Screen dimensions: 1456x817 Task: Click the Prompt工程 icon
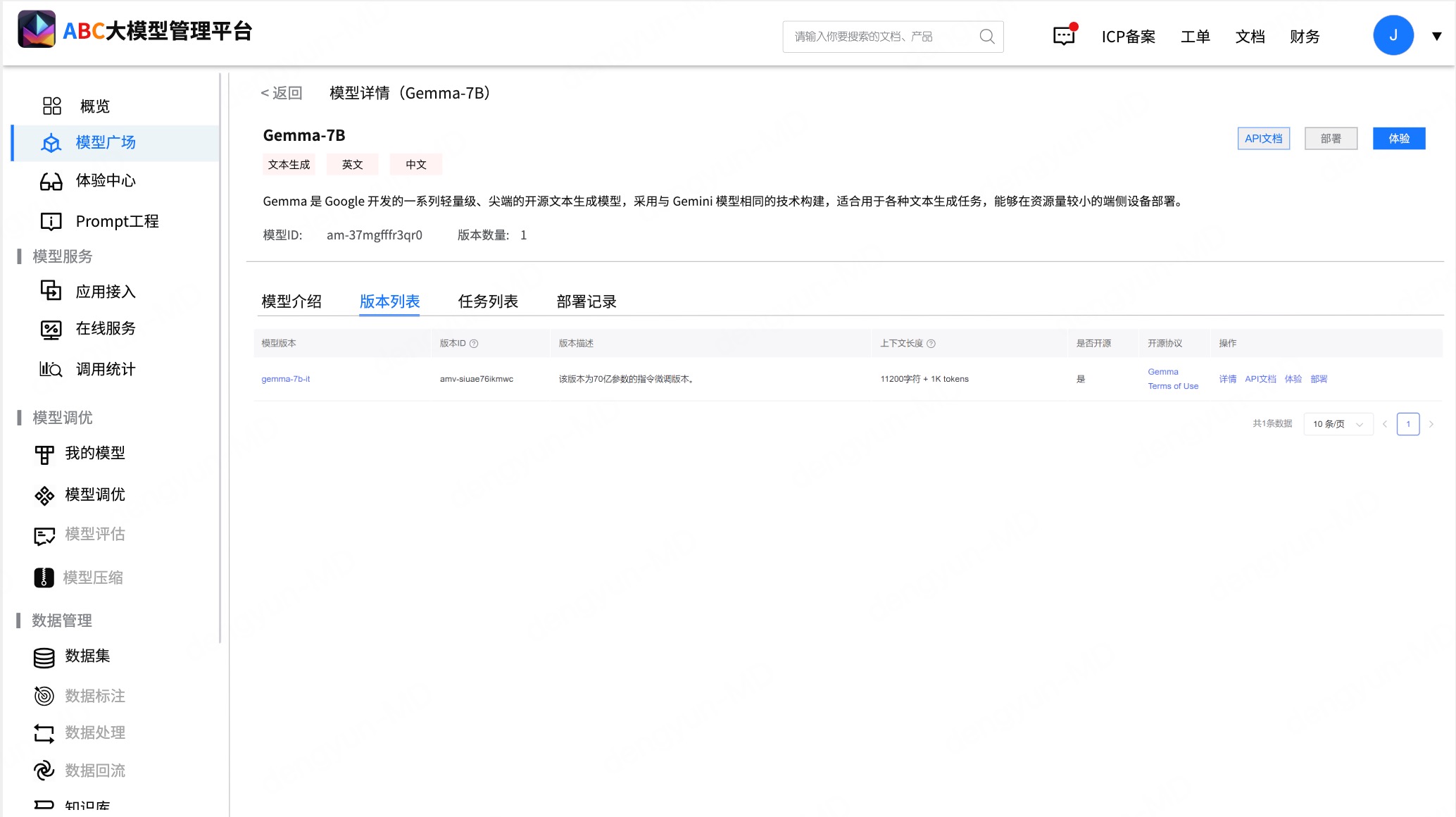coord(51,221)
